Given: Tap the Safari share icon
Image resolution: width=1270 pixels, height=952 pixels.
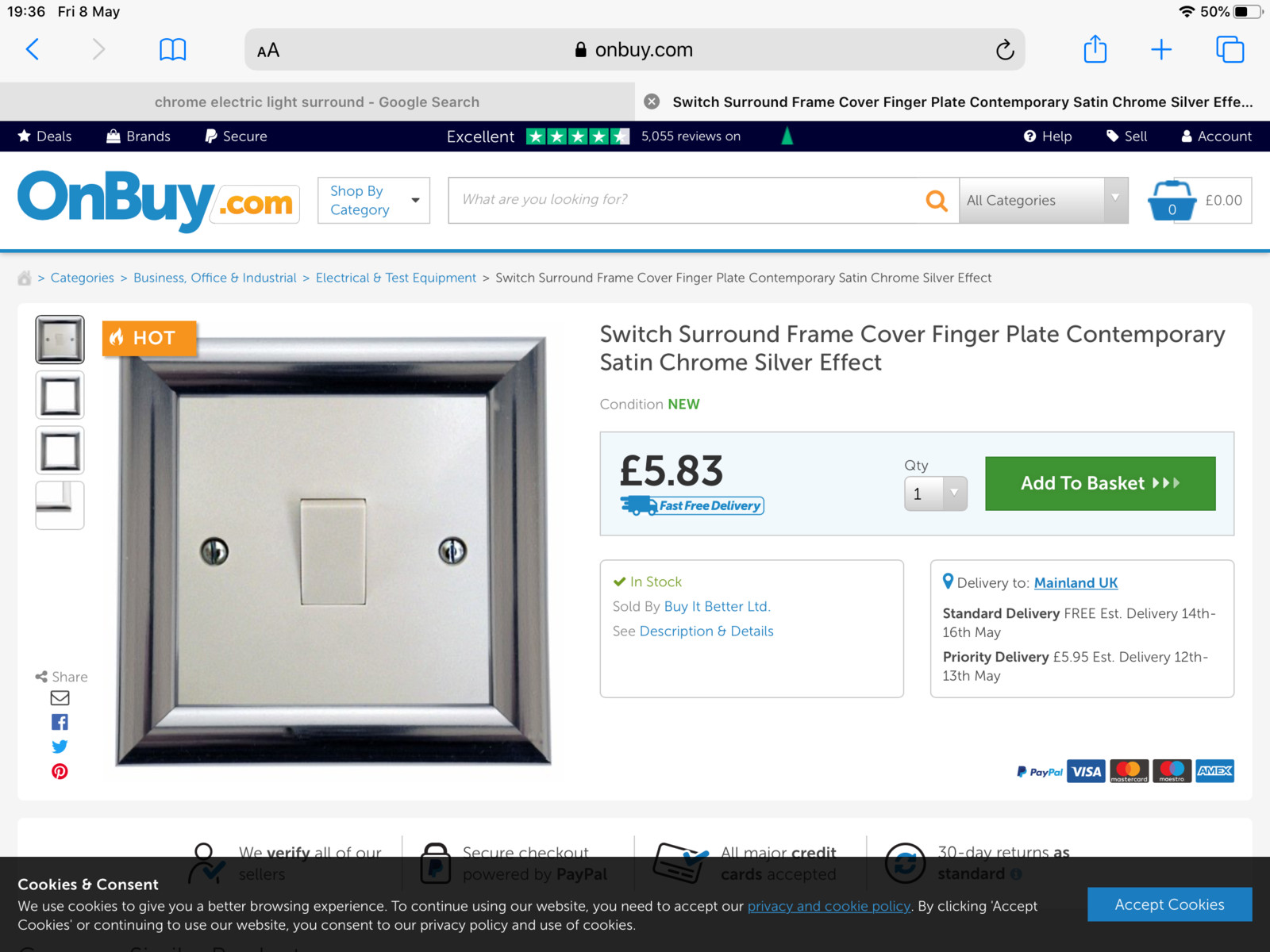Looking at the screenshot, I should 1095,48.
